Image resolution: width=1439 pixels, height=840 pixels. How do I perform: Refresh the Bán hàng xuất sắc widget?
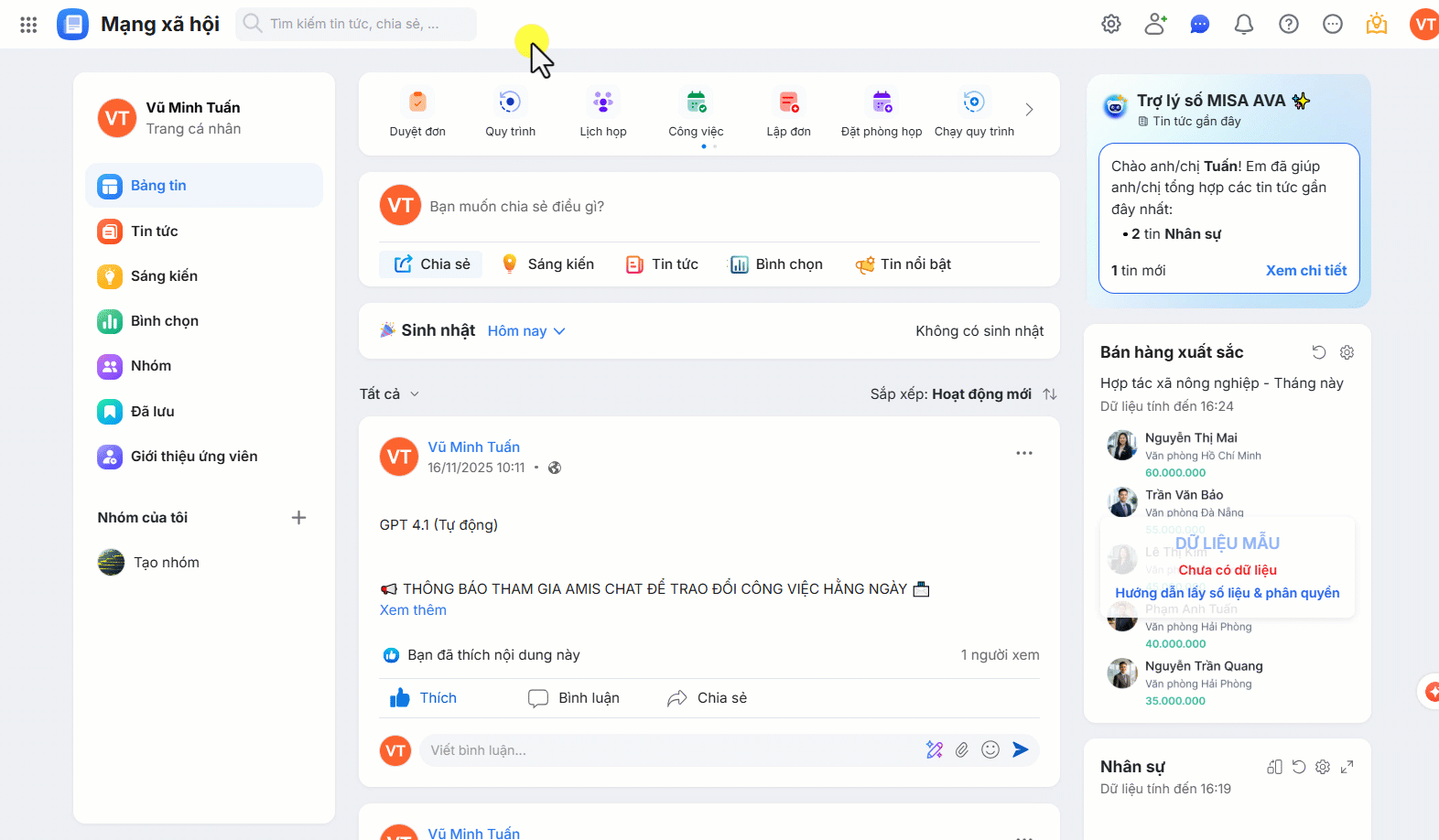1319,352
